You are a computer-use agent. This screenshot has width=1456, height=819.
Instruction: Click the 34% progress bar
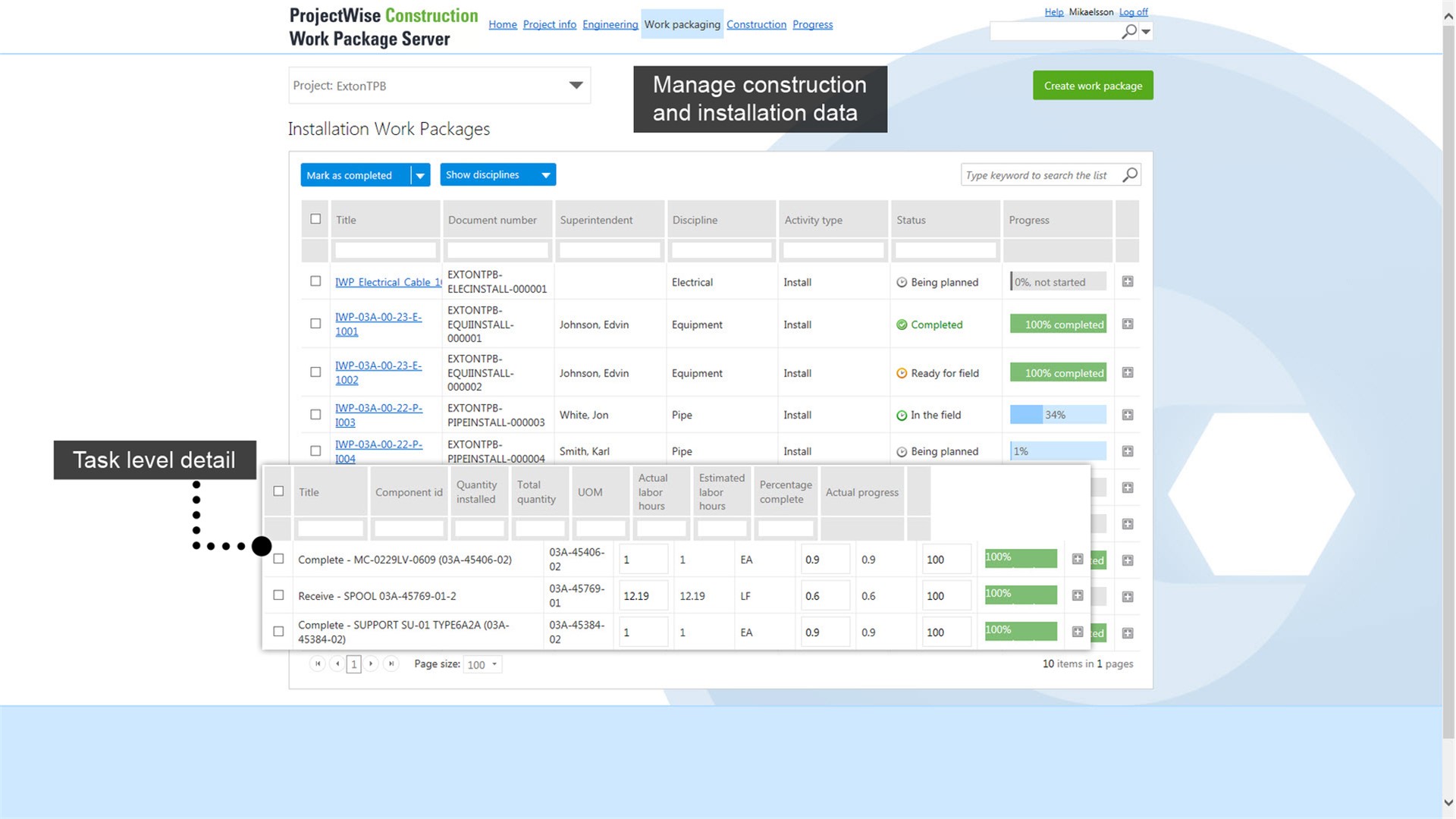coord(1058,415)
